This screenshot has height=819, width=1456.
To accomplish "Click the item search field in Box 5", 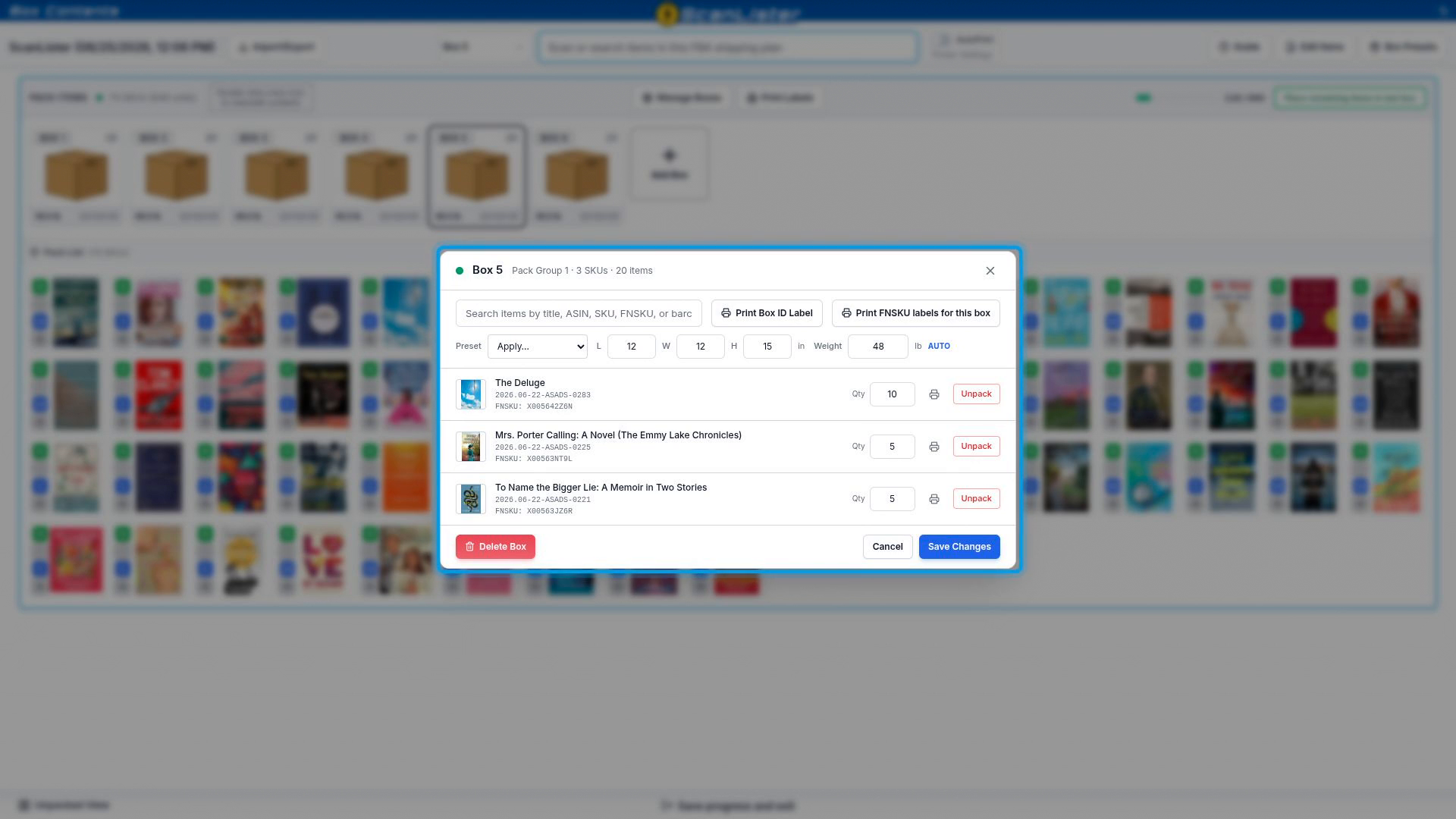I will point(579,313).
